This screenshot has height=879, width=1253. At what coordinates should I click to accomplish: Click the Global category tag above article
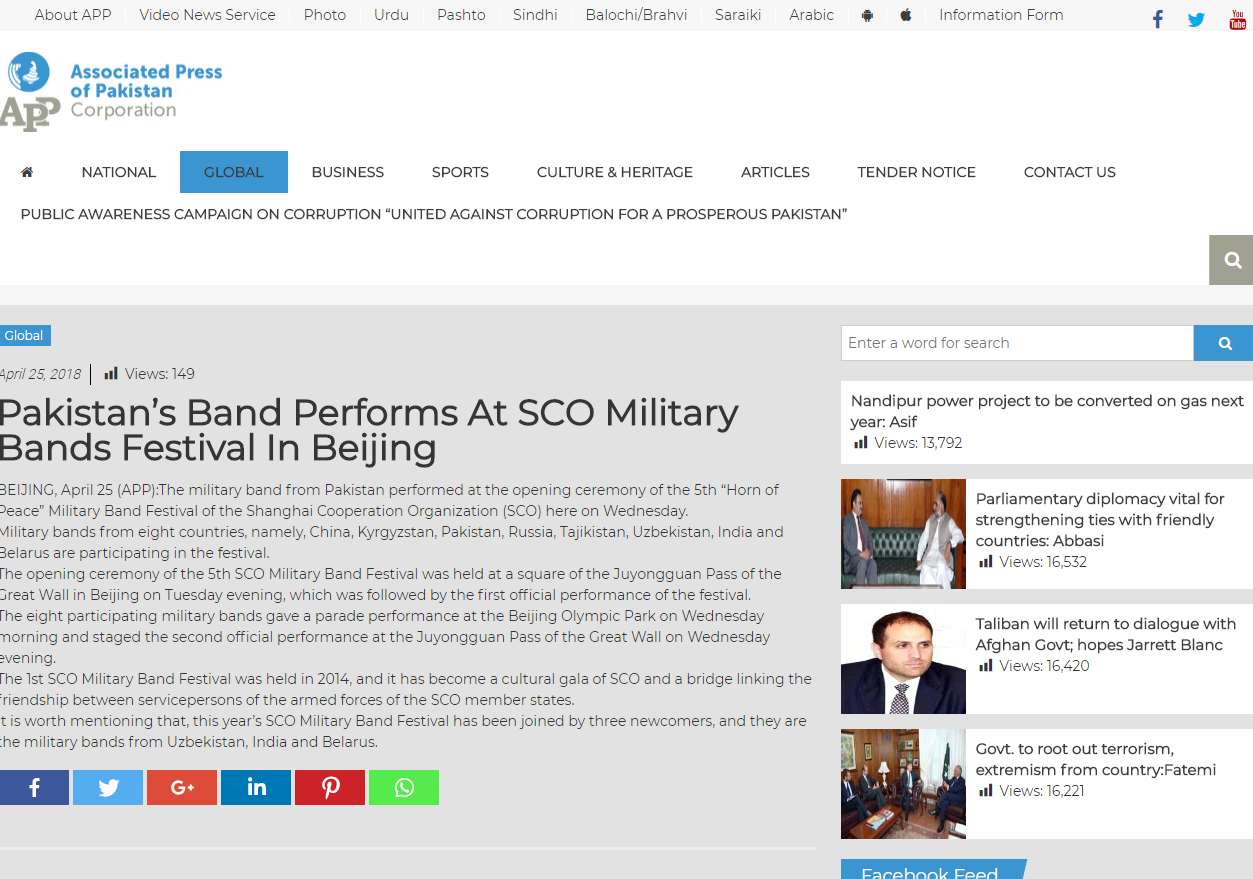[24, 336]
